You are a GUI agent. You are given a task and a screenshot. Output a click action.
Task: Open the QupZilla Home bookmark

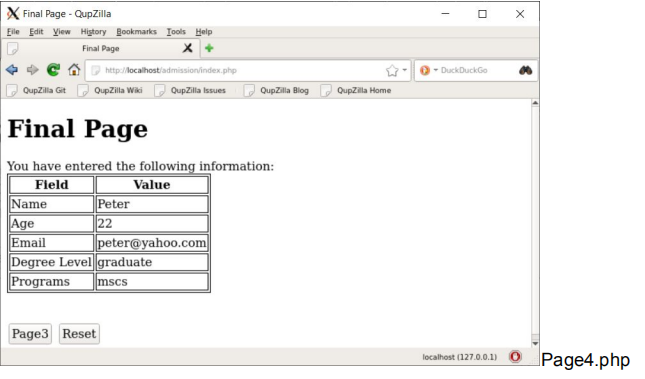(x=356, y=91)
